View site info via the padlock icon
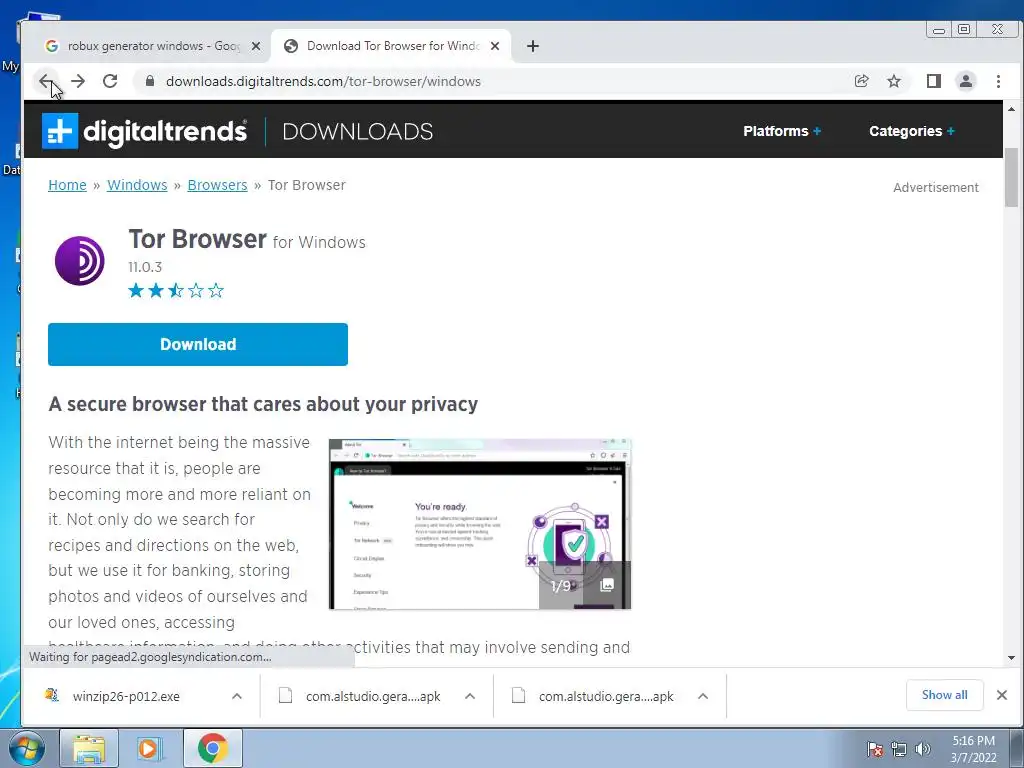The width and height of the screenshot is (1024, 768). click(x=150, y=81)
